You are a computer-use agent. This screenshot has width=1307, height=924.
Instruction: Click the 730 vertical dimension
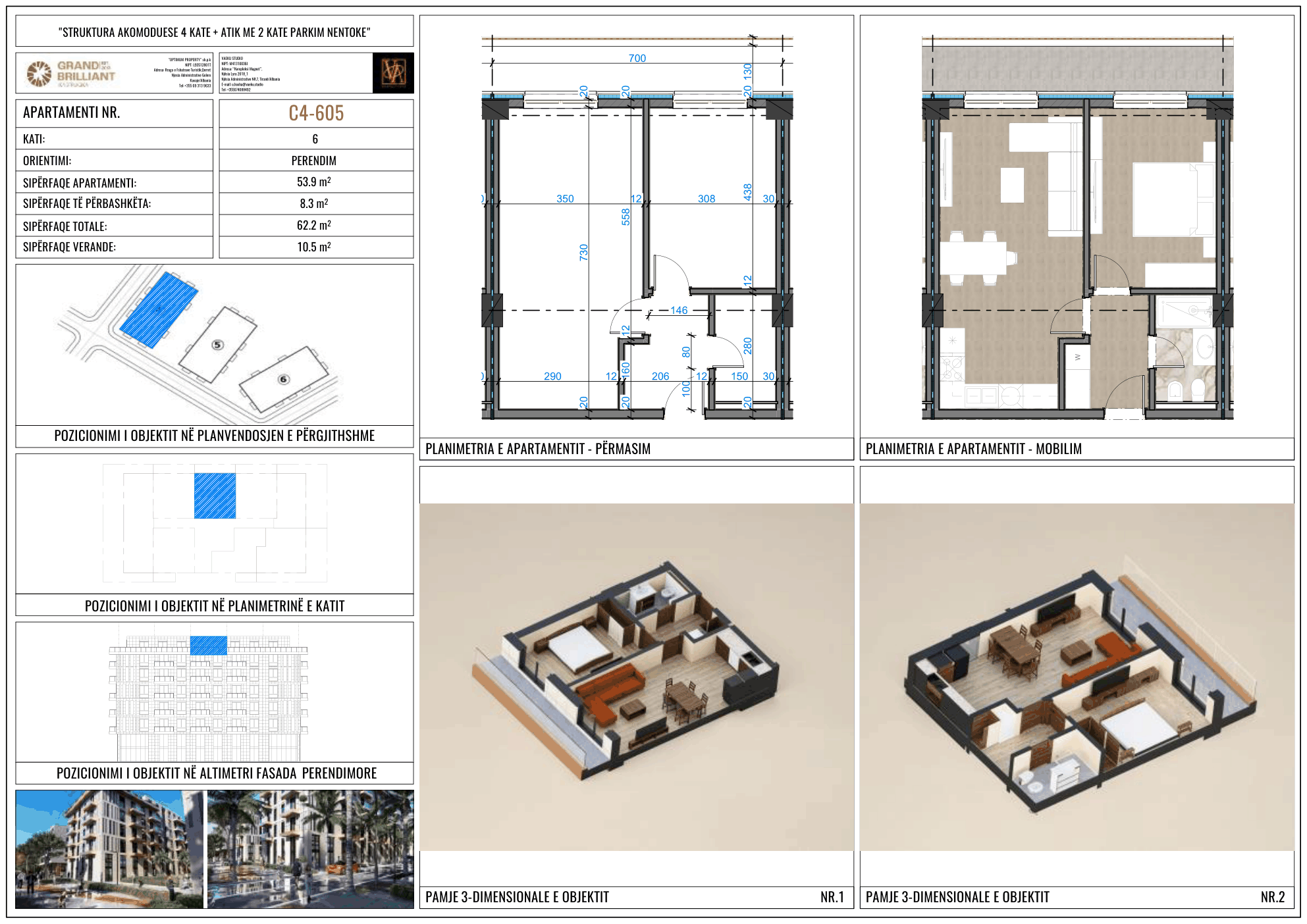583,252
